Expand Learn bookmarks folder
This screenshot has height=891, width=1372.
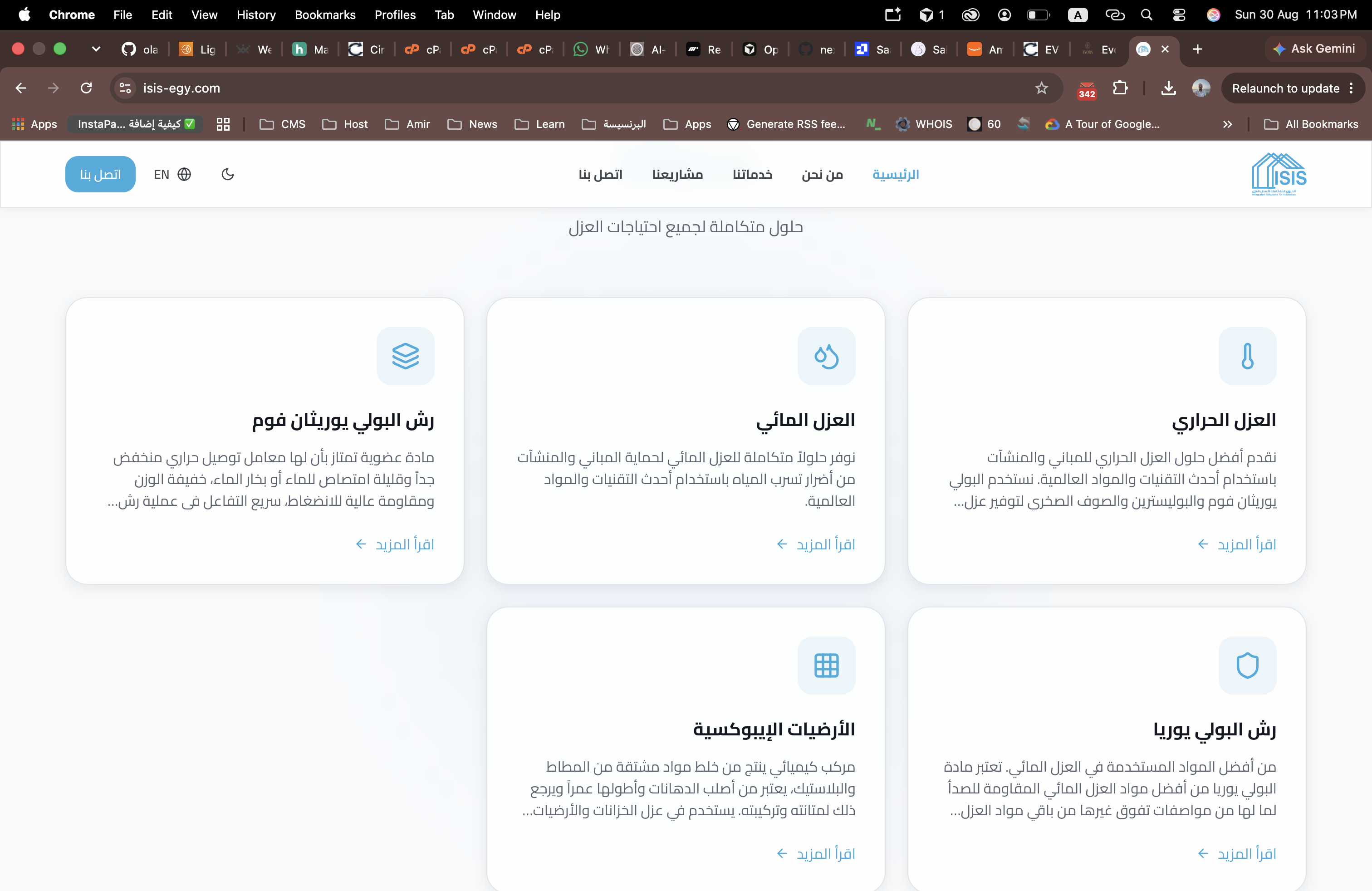pyautogui.click(x=539, y=124)
